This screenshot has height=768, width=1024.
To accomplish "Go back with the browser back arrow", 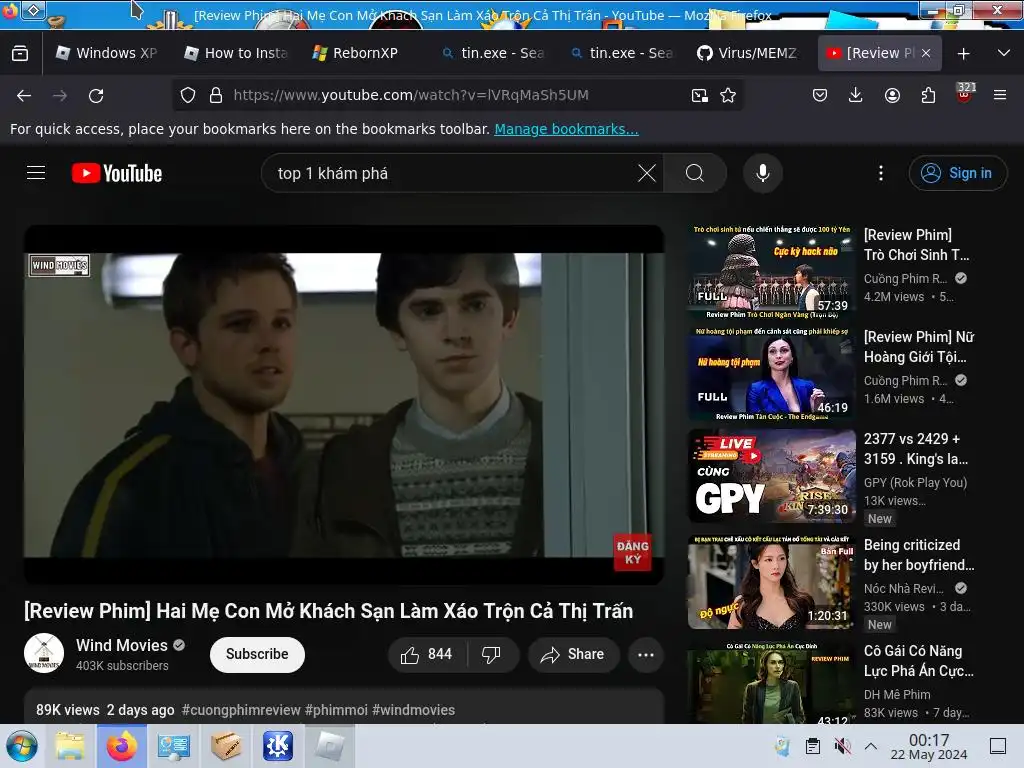I will pos(24,95).
